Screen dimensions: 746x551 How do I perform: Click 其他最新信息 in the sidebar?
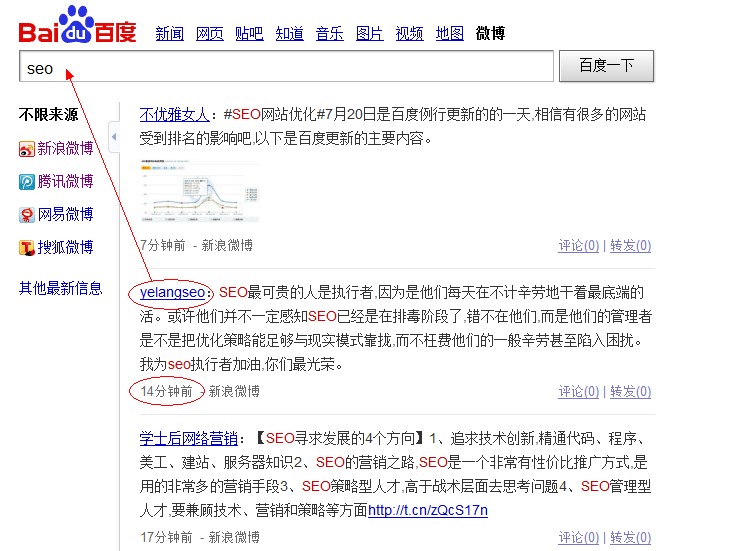(x=60, y=289)
